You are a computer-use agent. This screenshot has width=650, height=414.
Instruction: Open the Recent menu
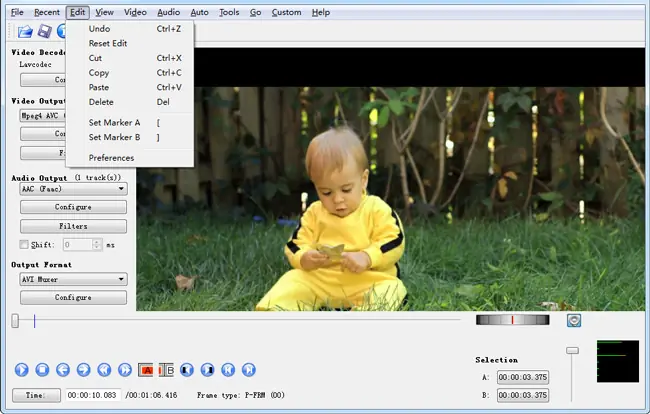coord(47,12)
